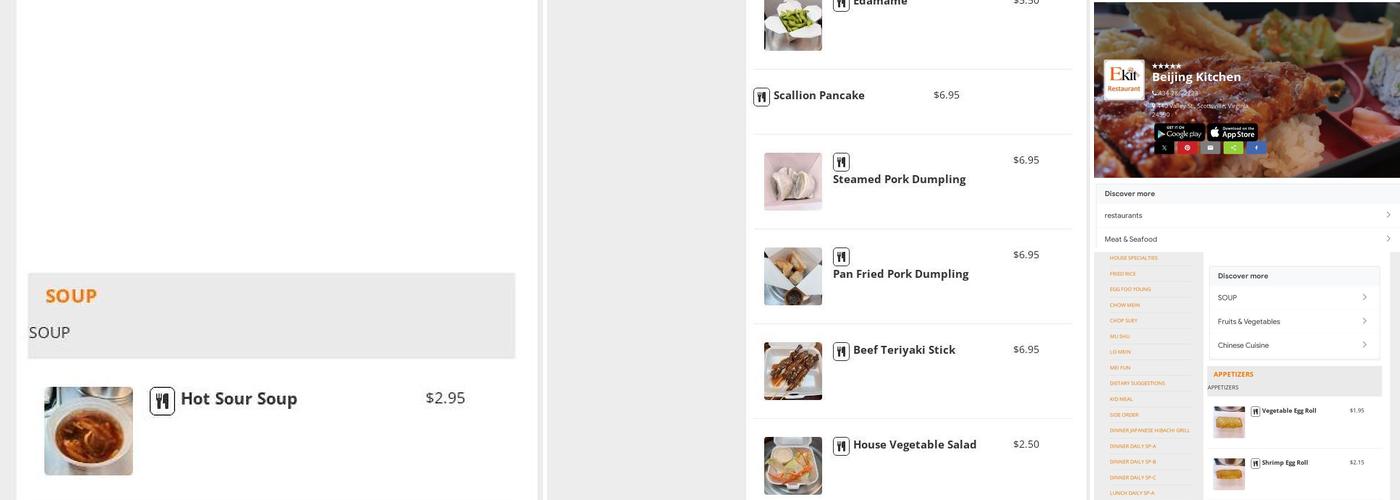Share via the X (Twitter) icon
The height and width of the screenshot is (500, 1400).
(1164, 148)
